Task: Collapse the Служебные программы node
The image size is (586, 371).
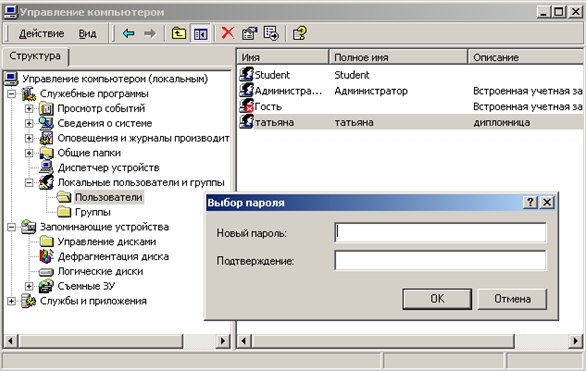Action: click(x=12, y=93)
